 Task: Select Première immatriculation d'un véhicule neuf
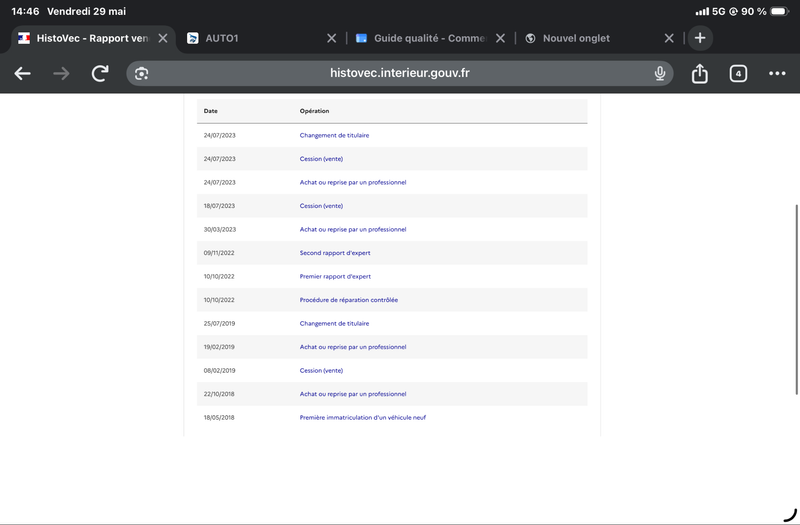(362, 417)
